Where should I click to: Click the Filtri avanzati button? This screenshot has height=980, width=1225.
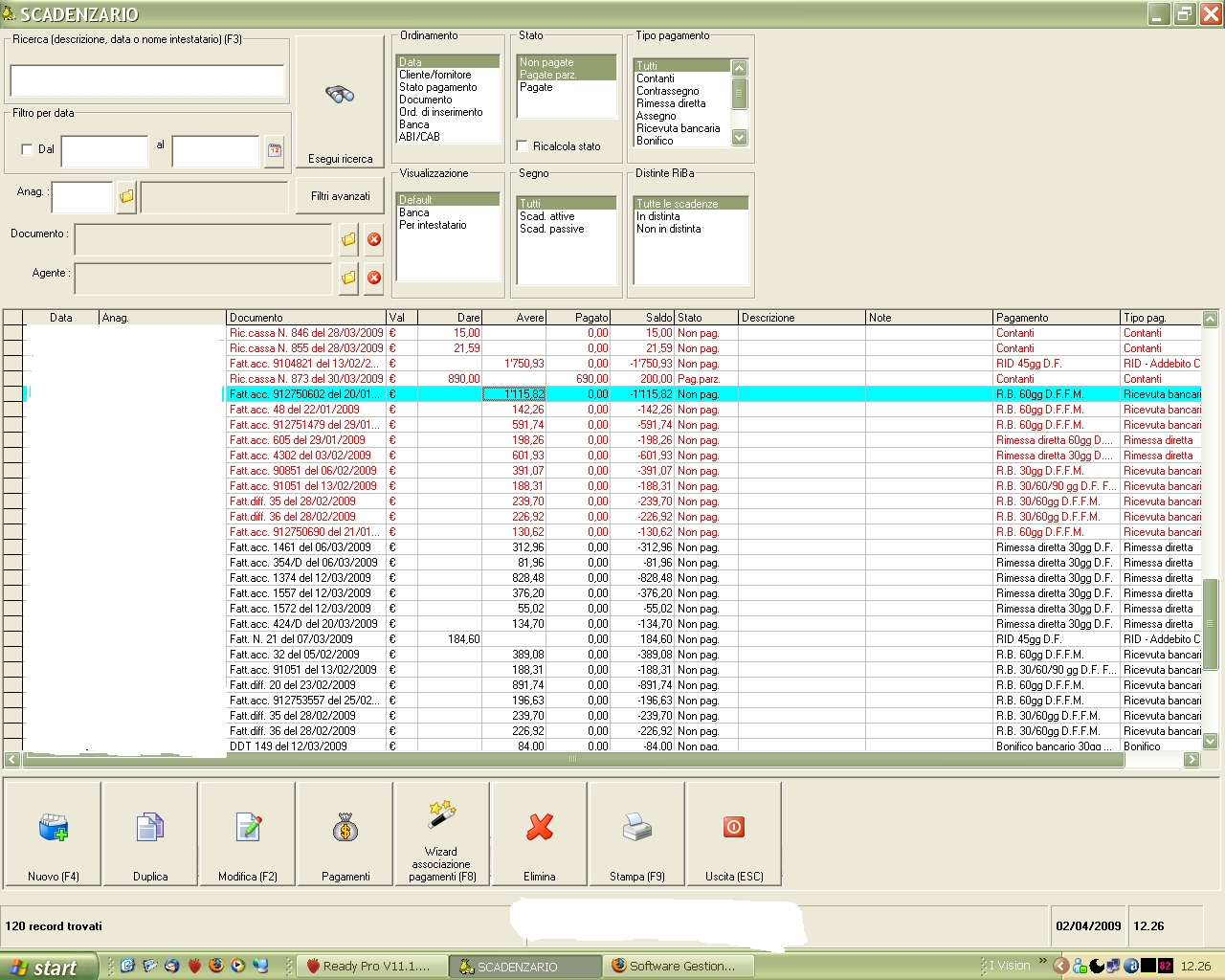(340, 196)
